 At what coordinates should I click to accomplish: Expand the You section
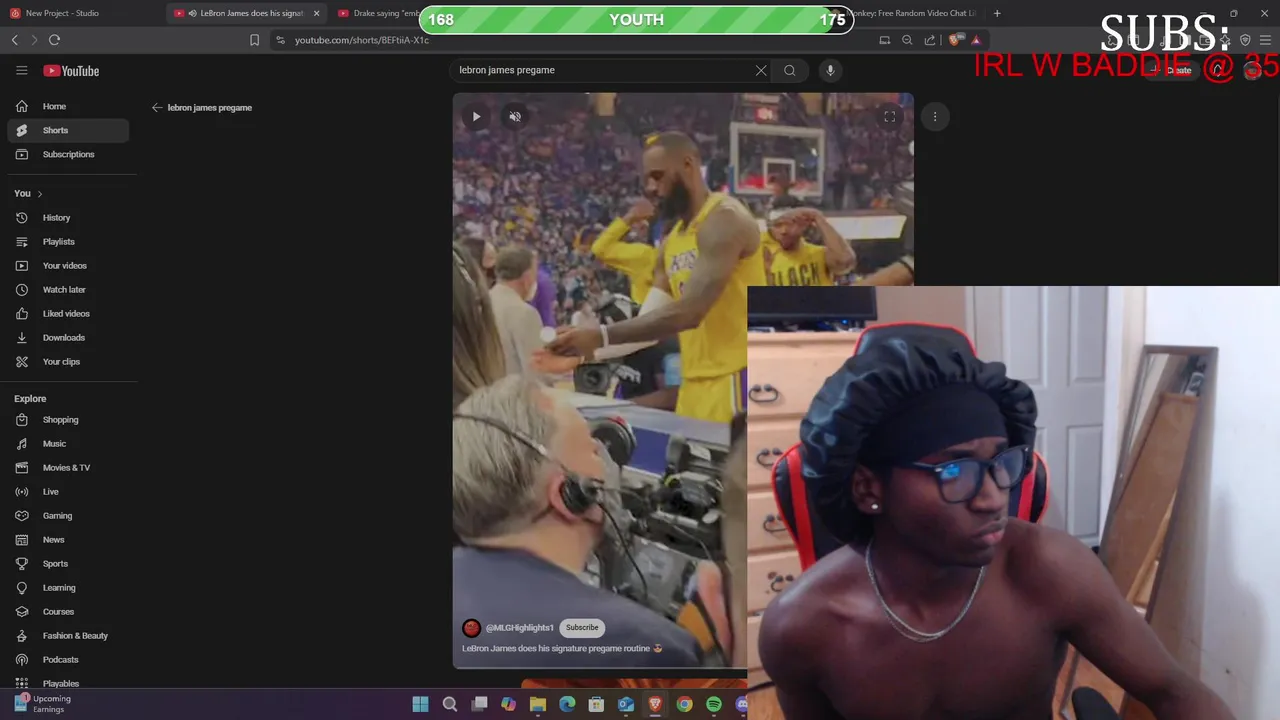[28, 193]
